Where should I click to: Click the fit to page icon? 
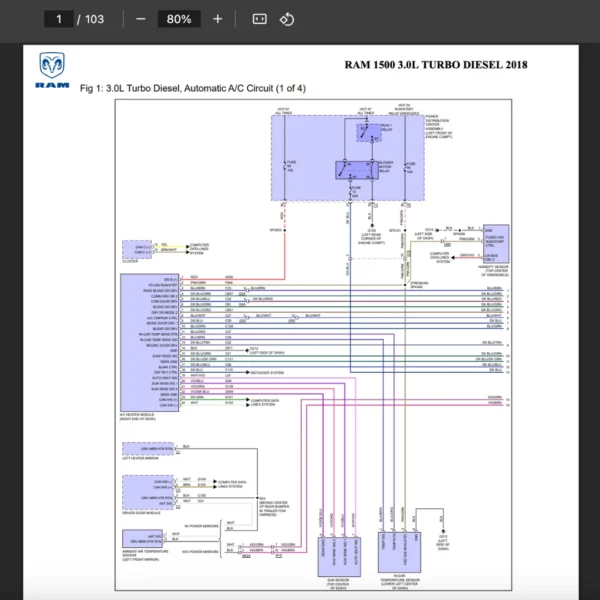point(259,19)
